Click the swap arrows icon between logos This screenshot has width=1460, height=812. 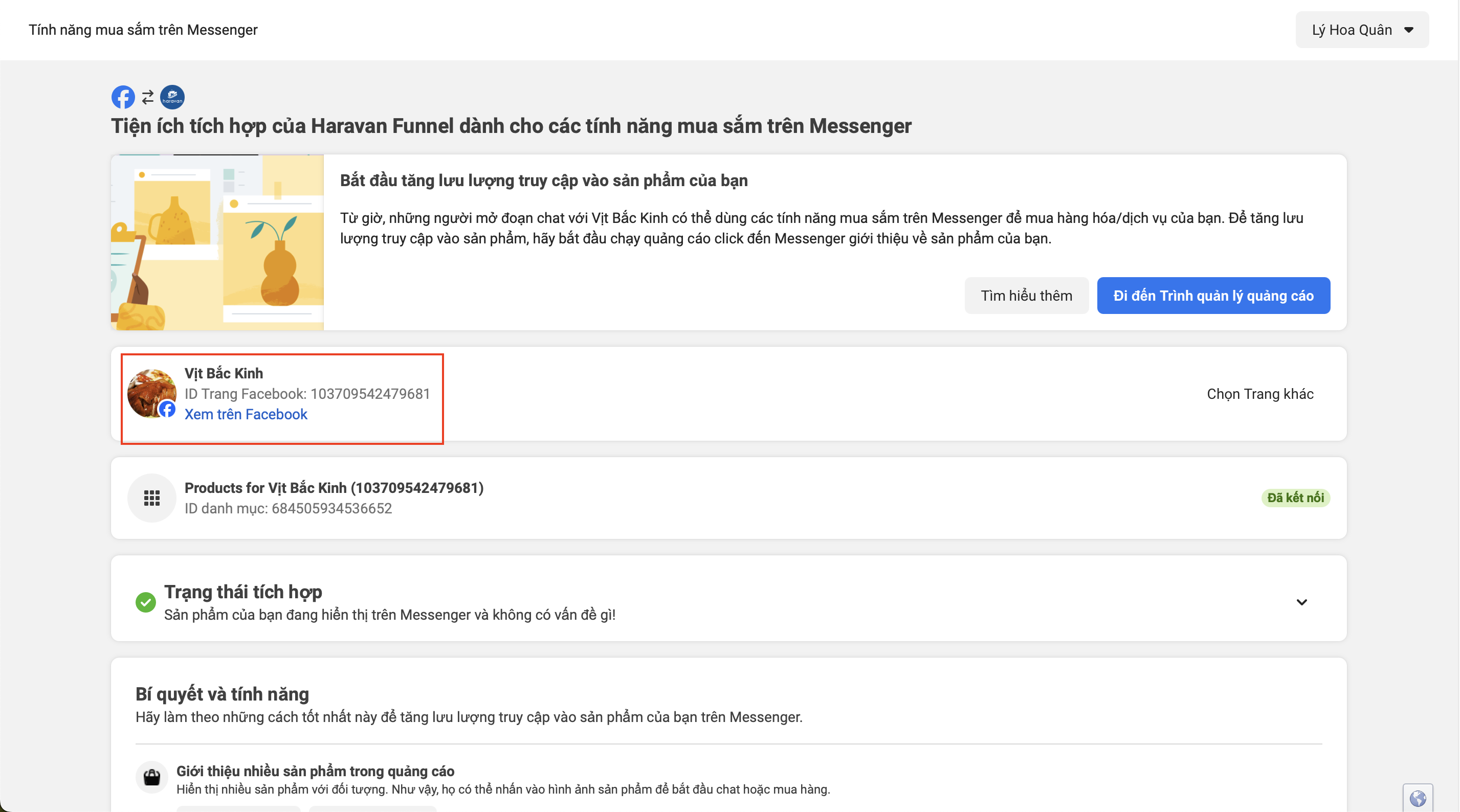coord(148,98)
